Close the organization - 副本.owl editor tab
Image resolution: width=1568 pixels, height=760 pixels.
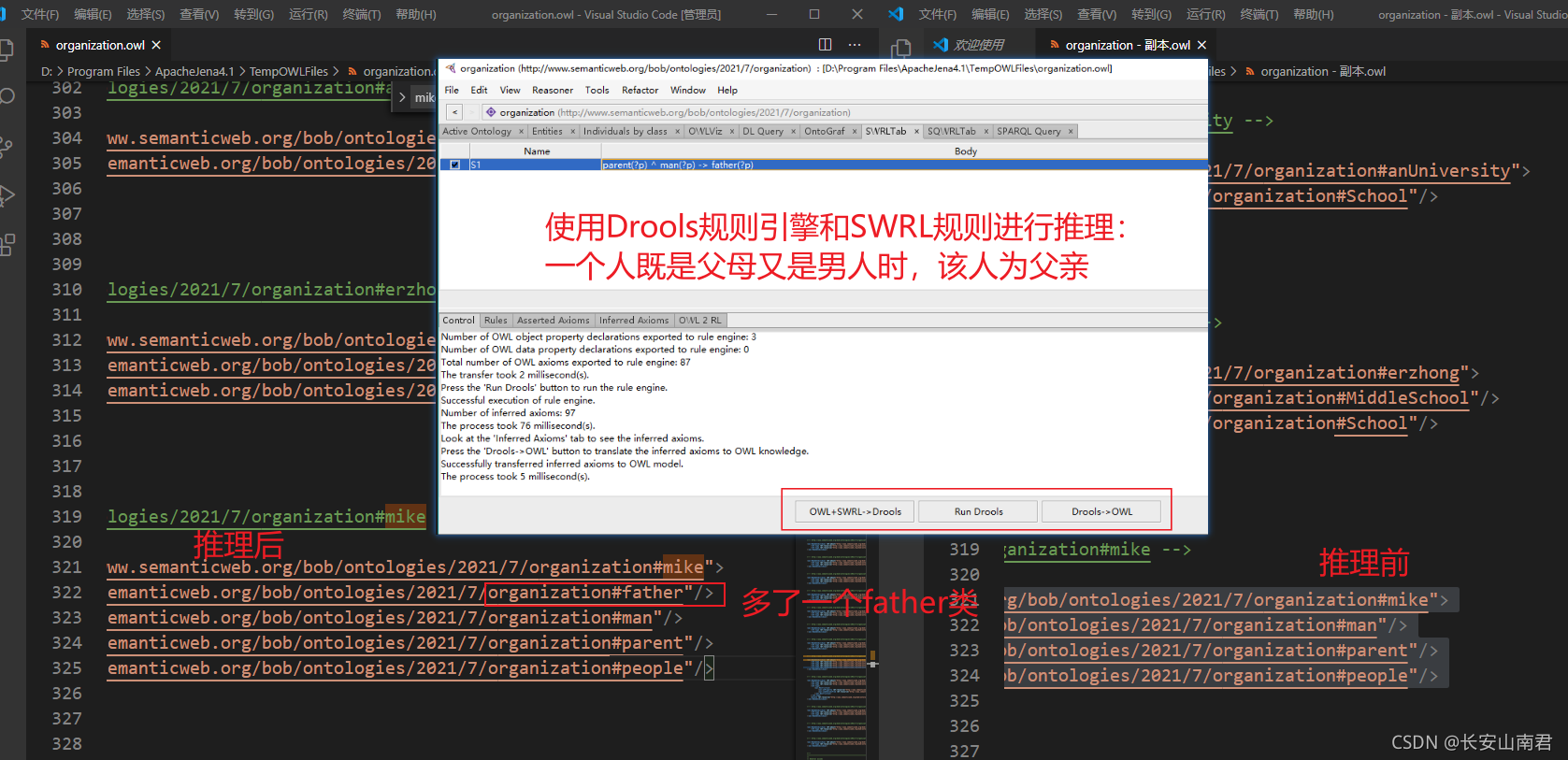(x=1201, y=45)
